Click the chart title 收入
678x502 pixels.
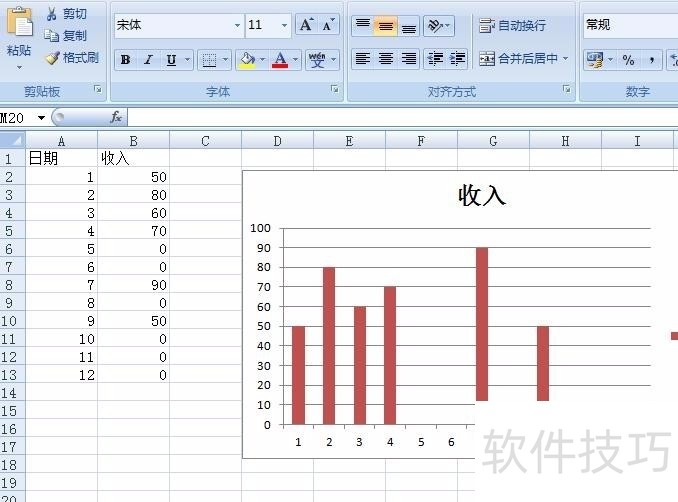click(x=482, y=195)
